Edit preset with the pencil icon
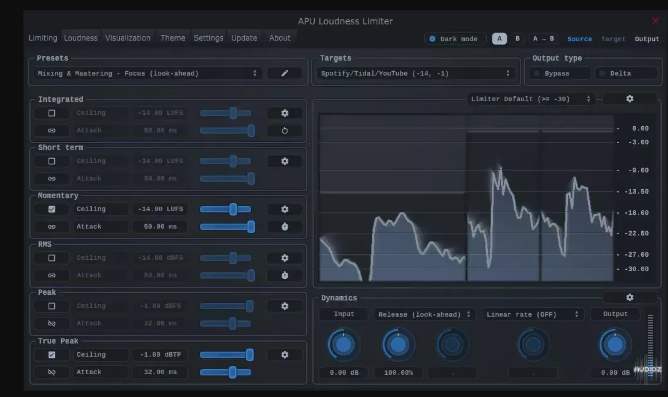 pos(285,73)
